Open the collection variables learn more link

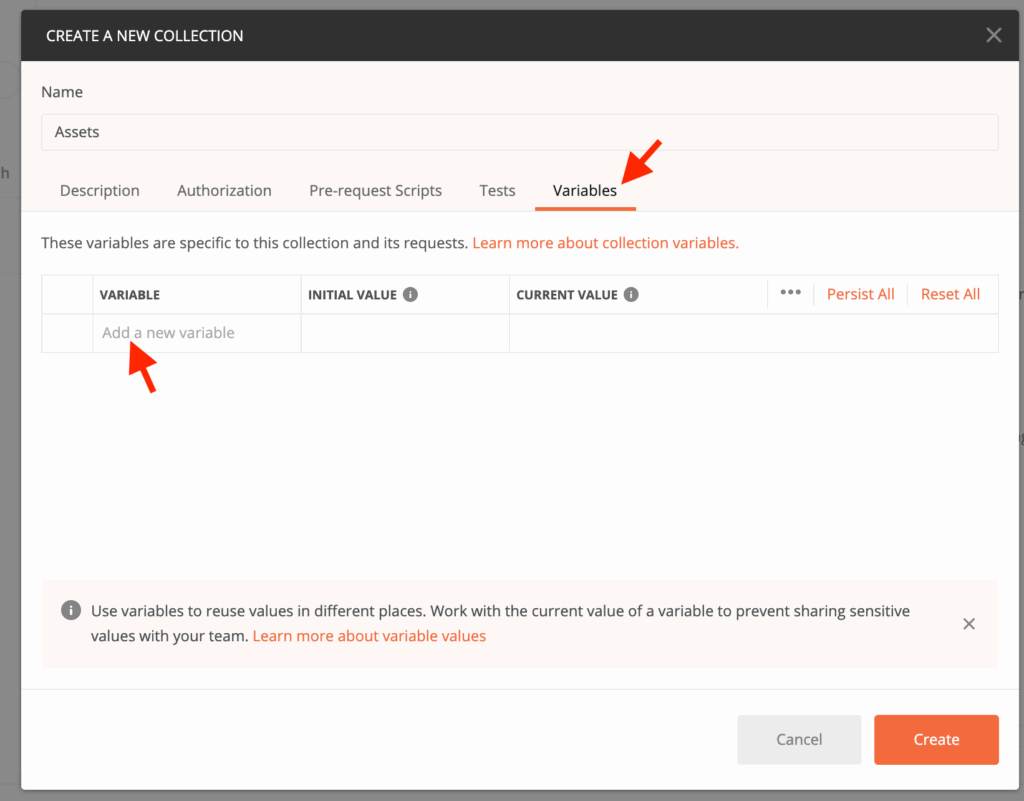point(604,242)
